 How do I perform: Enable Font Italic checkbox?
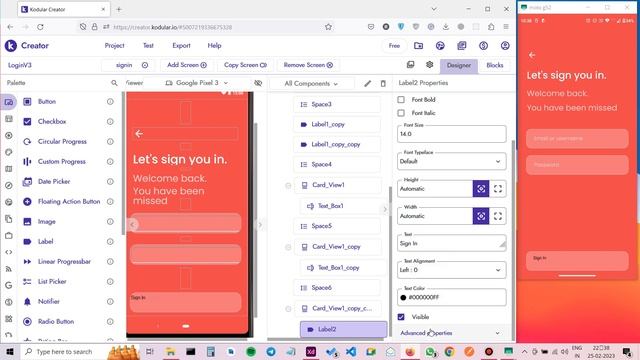point(401,113)
